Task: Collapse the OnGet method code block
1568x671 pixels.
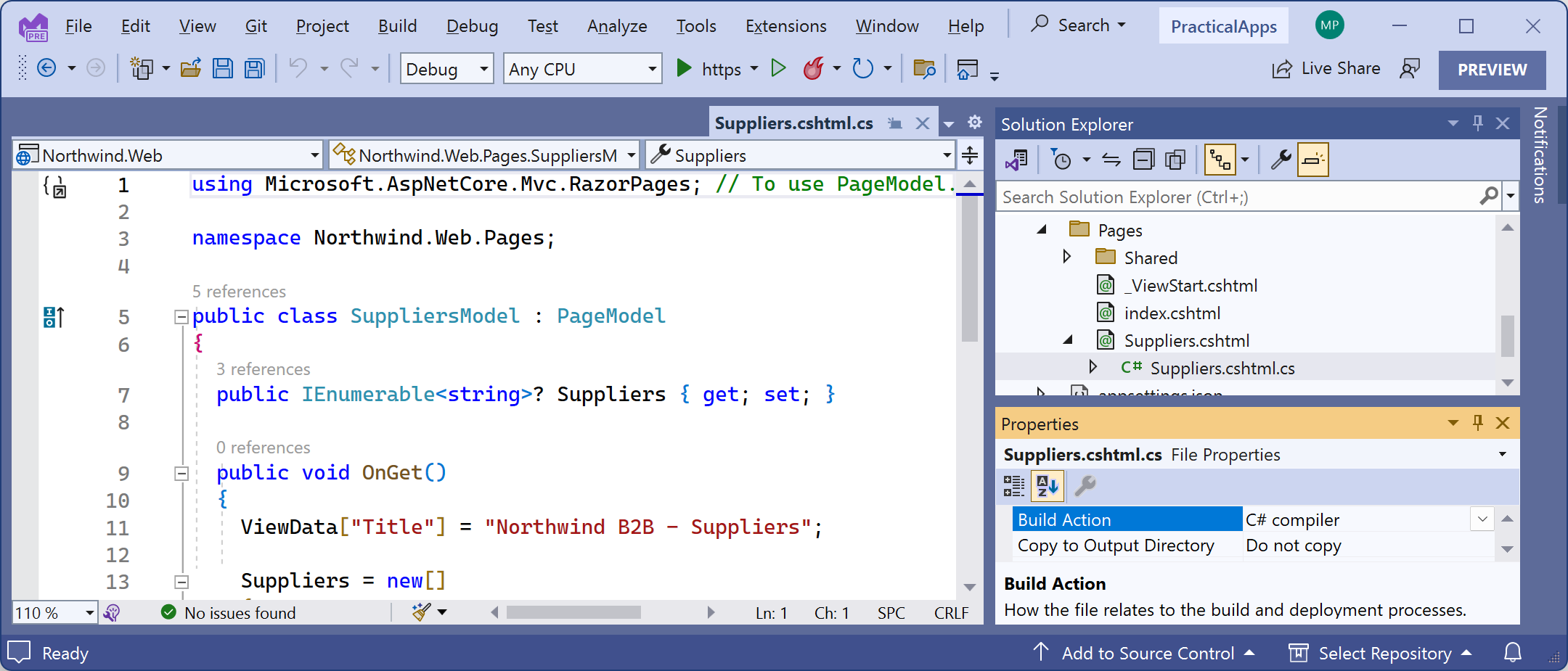Action: coord(181,474)
